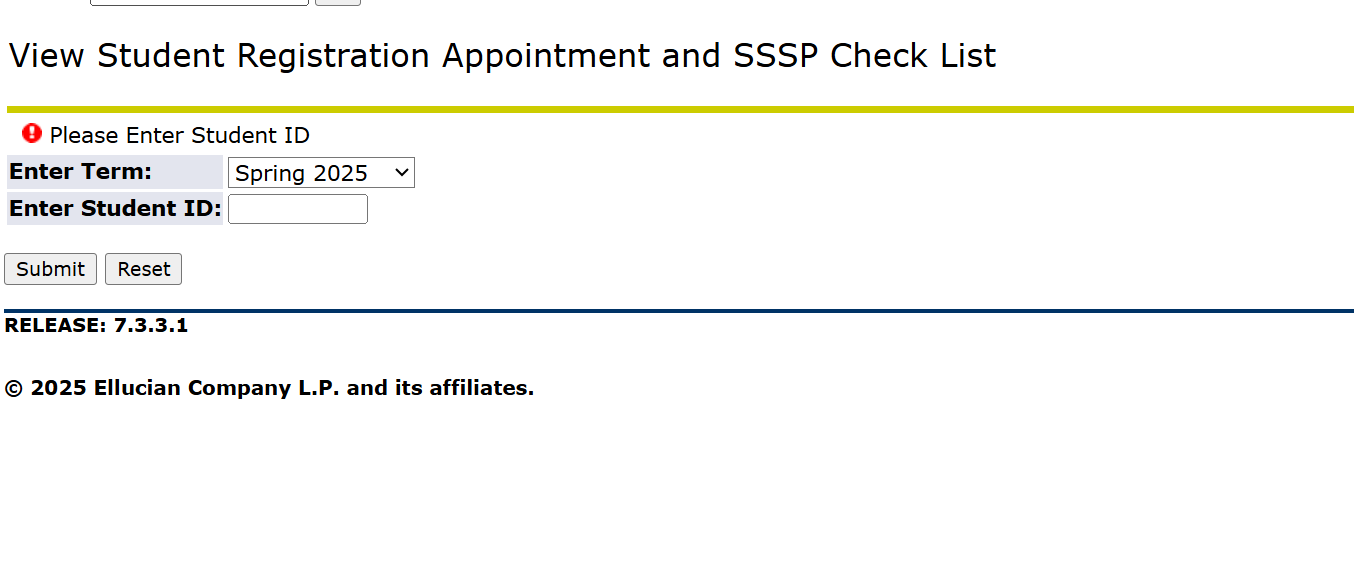1354x588 pixels.
Task: Click the "RELEASE: 7.3.3.1" version text
Action: pos(96,325)
